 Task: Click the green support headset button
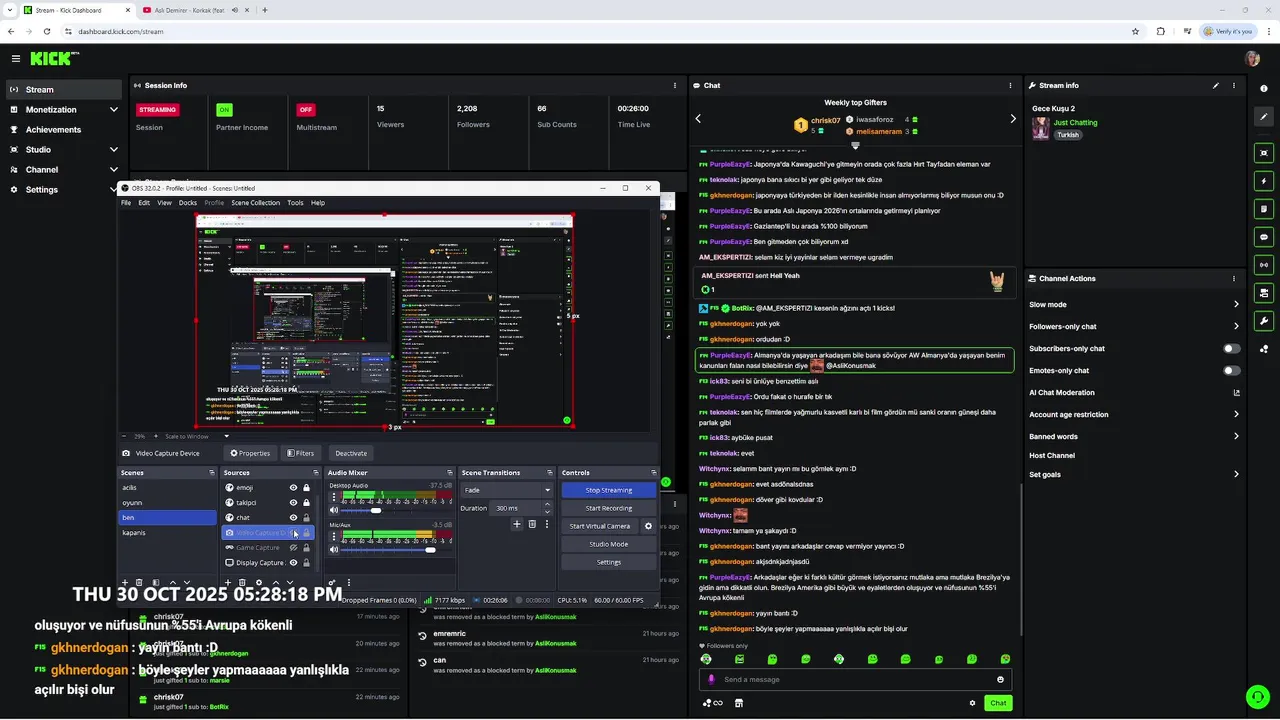coord(1257,697)
